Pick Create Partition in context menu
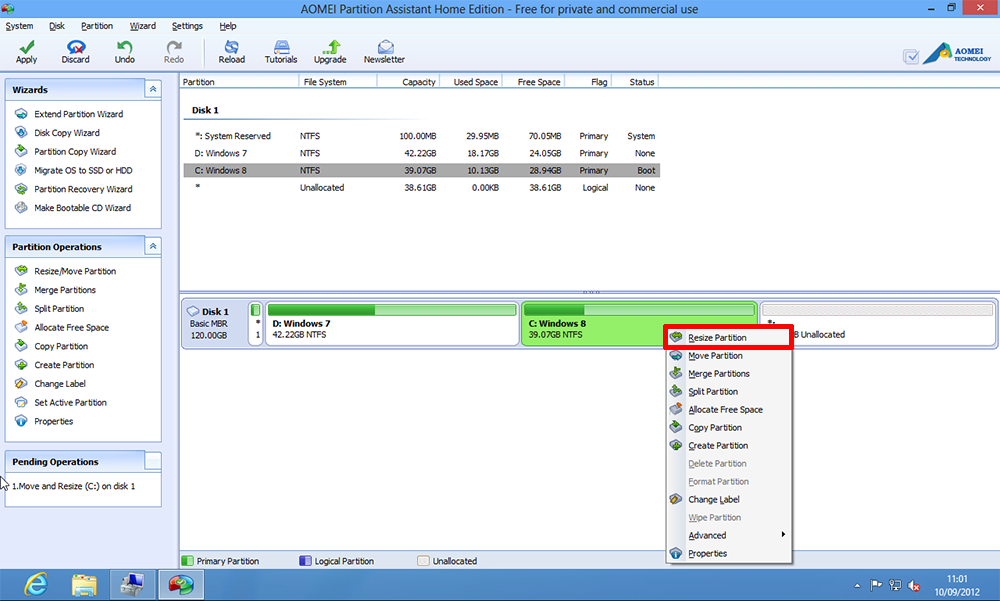Screen dimensions: 1000x601 coord(729,445)
